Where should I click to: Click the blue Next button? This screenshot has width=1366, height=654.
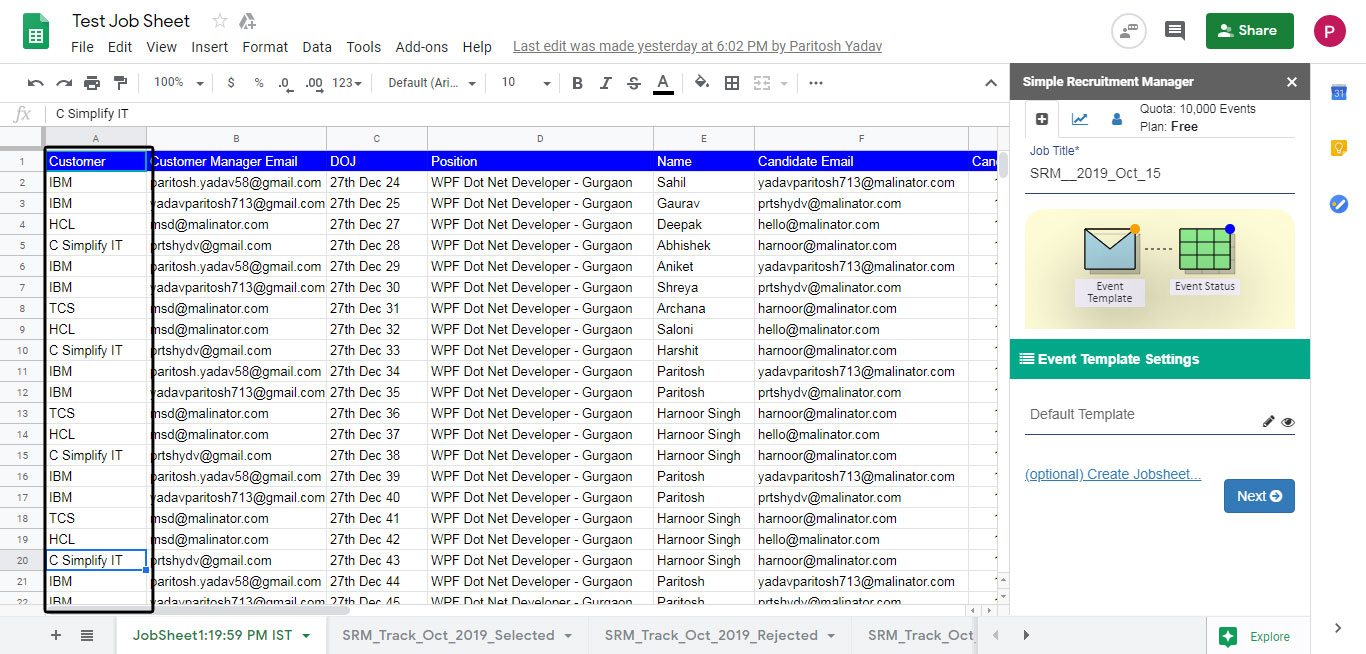click(x=1259, y=496)
